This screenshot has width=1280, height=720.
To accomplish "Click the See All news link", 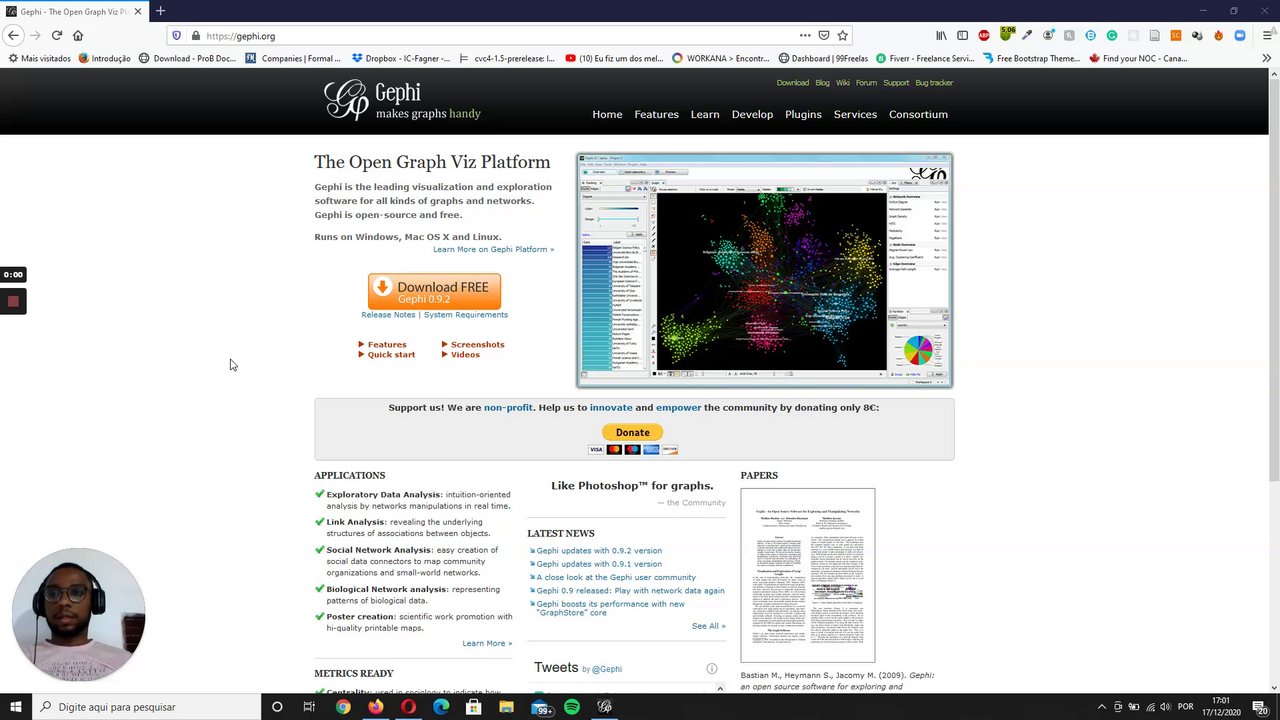I will click(708, 626).
